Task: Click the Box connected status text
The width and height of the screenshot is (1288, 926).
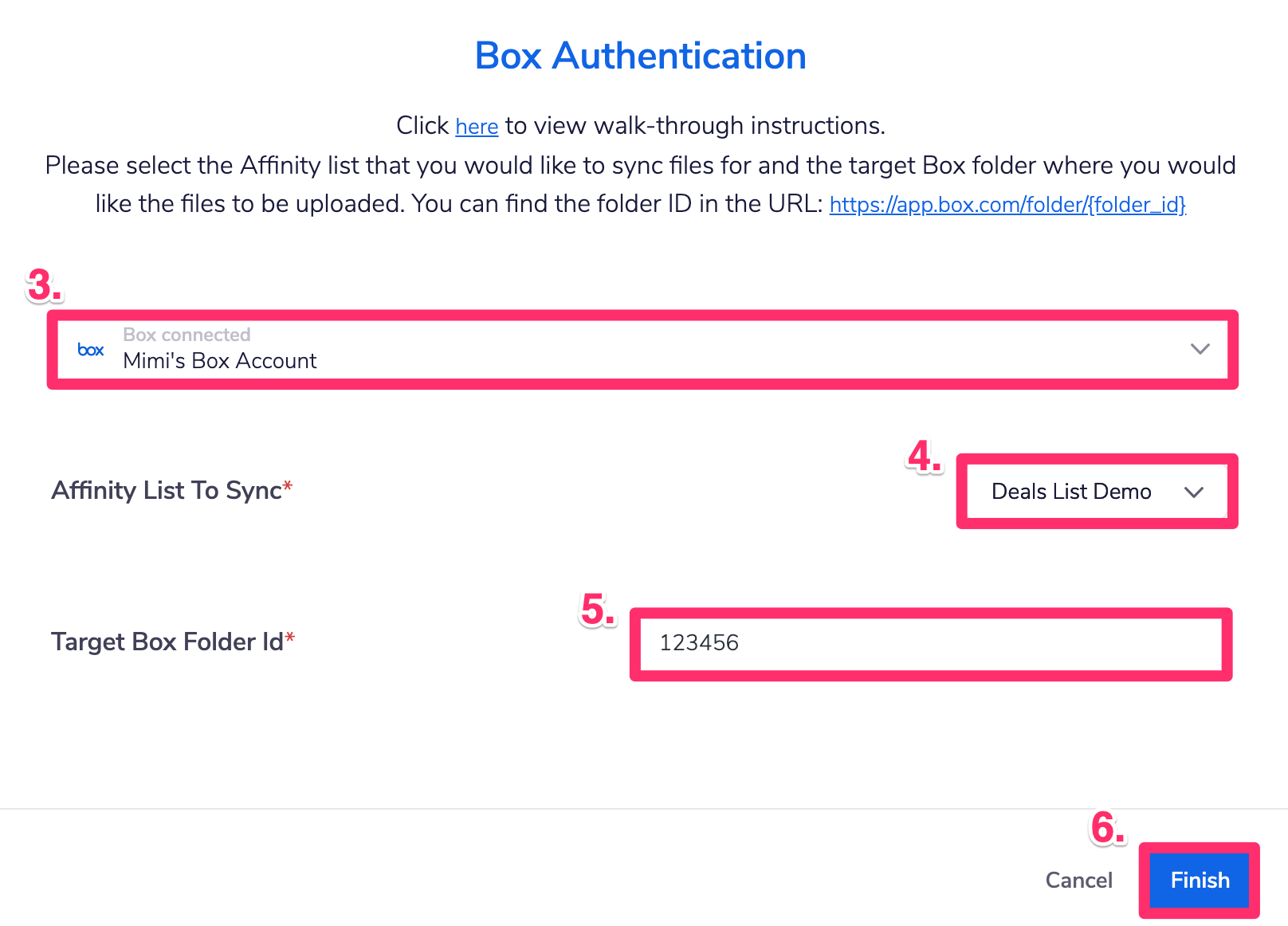Action: coord(187,335)
